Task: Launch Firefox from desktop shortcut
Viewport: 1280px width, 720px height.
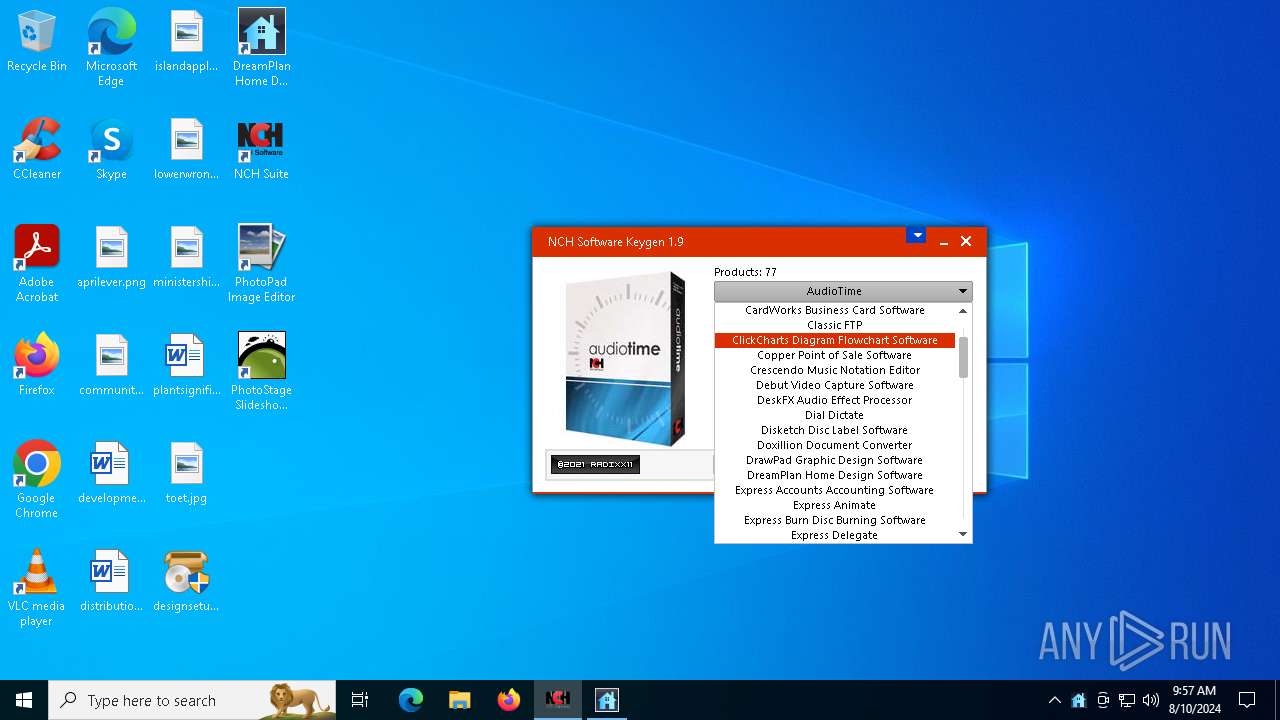Action: (x=37, y=366)
